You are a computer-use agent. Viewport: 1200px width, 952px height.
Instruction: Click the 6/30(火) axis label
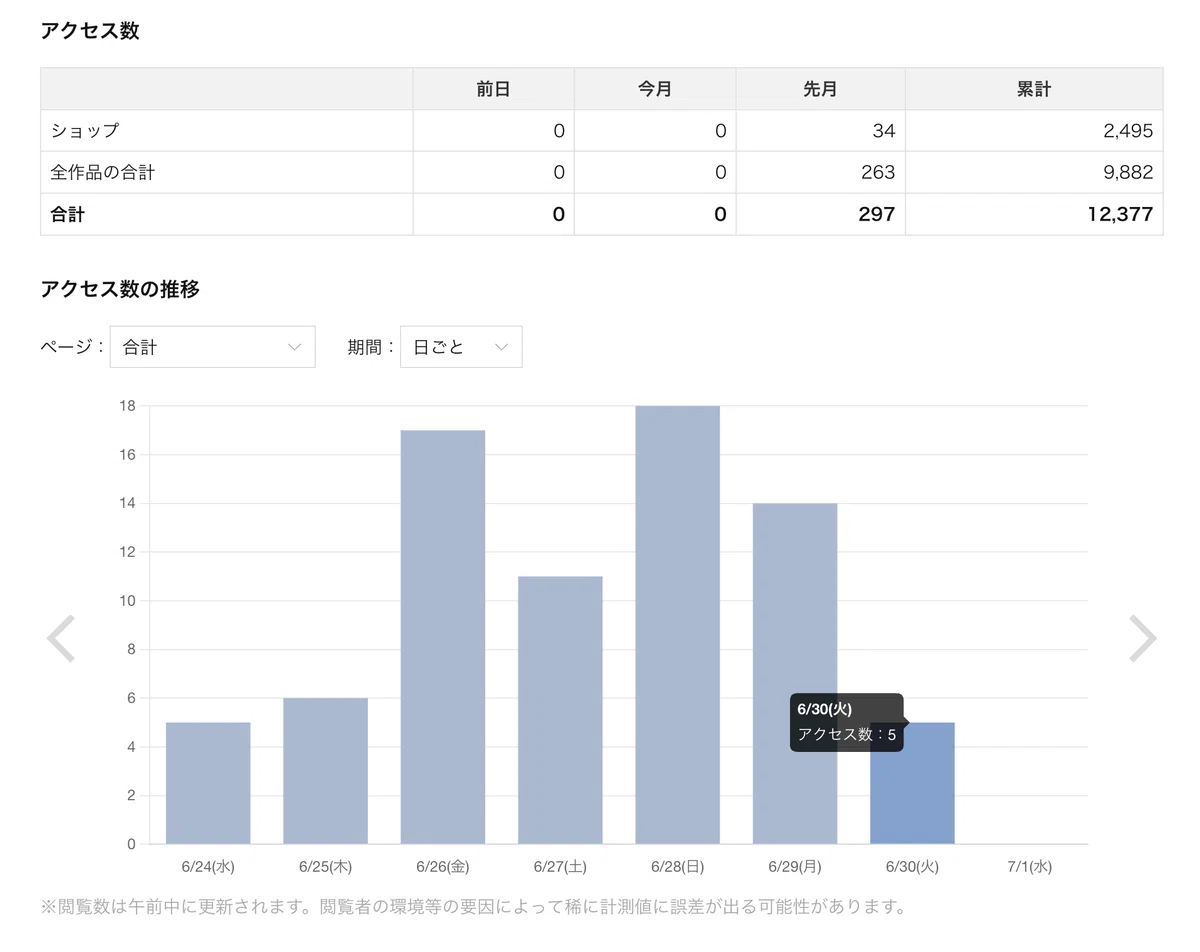pyautogui.click(x=912, y=866)
